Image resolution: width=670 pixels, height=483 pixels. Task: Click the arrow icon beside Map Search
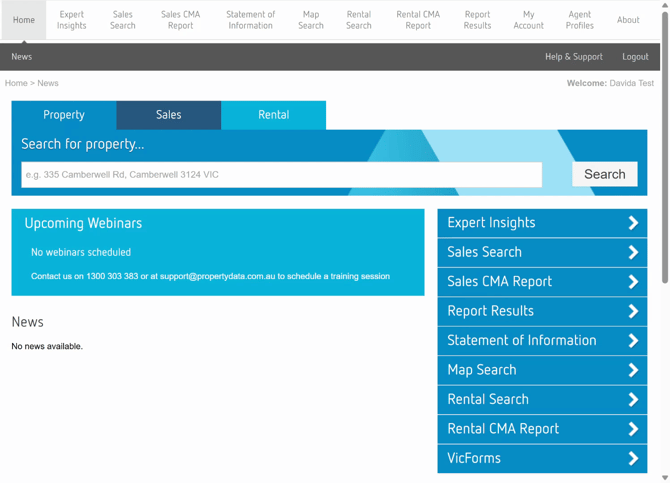coord(633,370)
